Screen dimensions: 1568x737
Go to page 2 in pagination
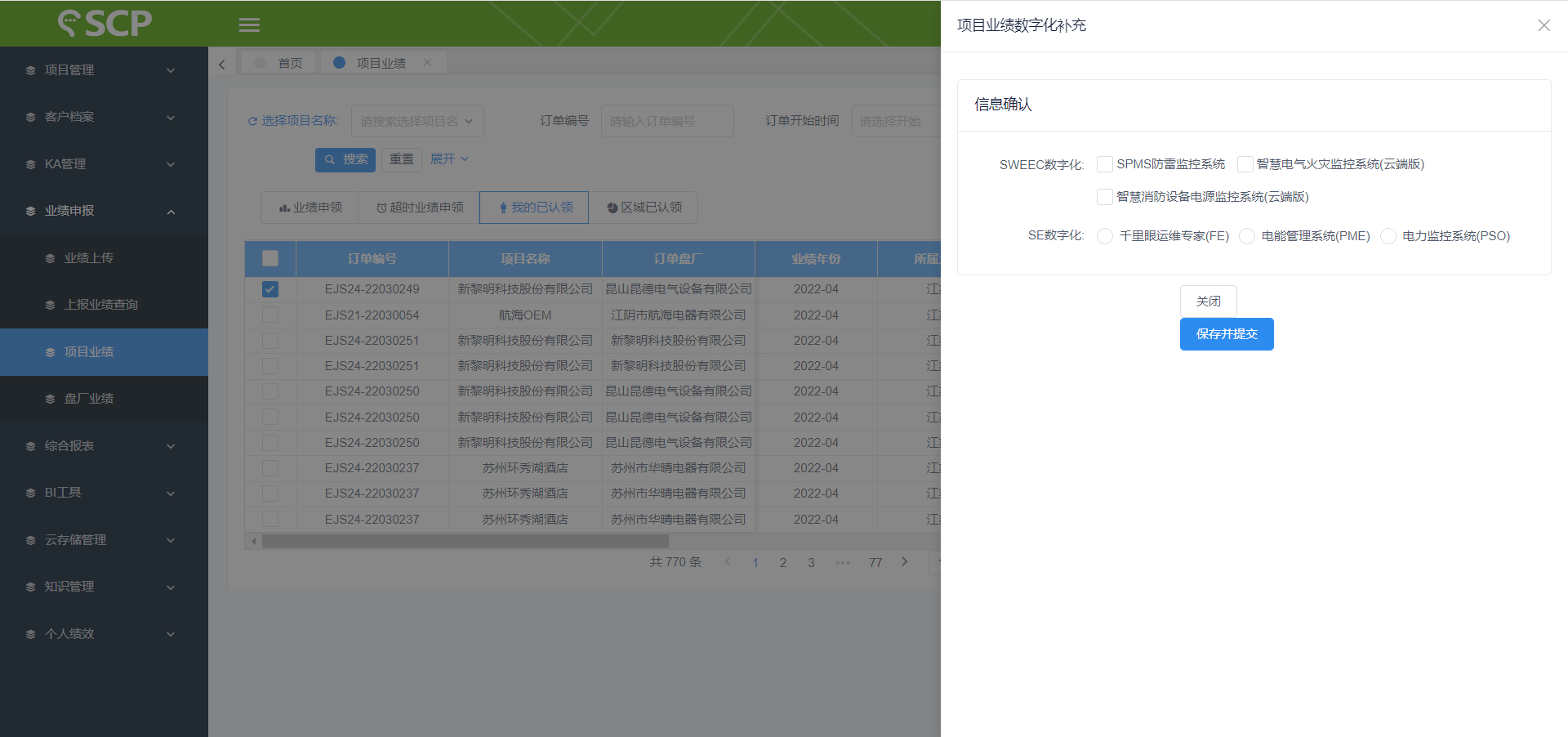point(783,562)
